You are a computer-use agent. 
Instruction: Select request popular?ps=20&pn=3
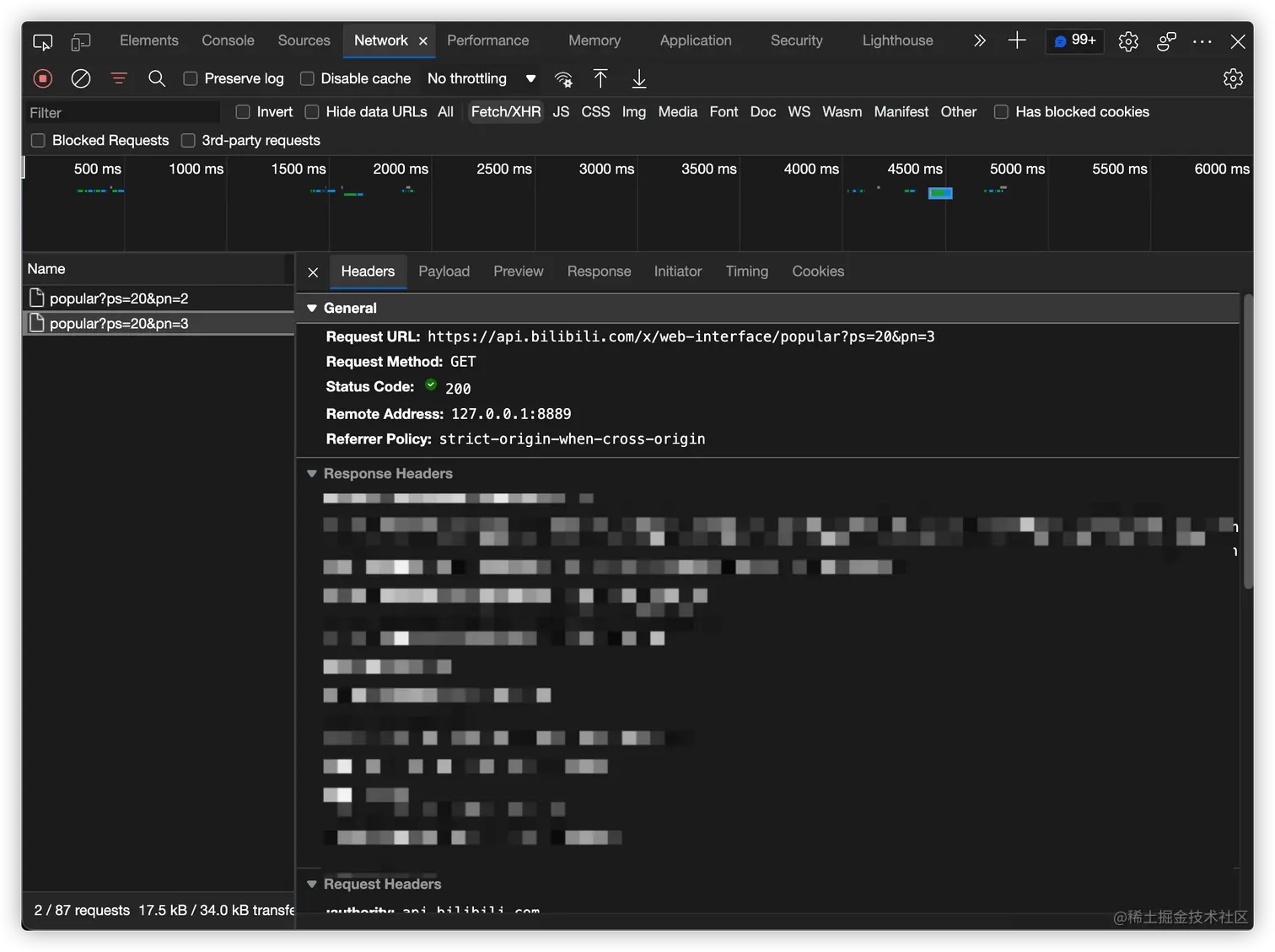click(x=159, y=324)
